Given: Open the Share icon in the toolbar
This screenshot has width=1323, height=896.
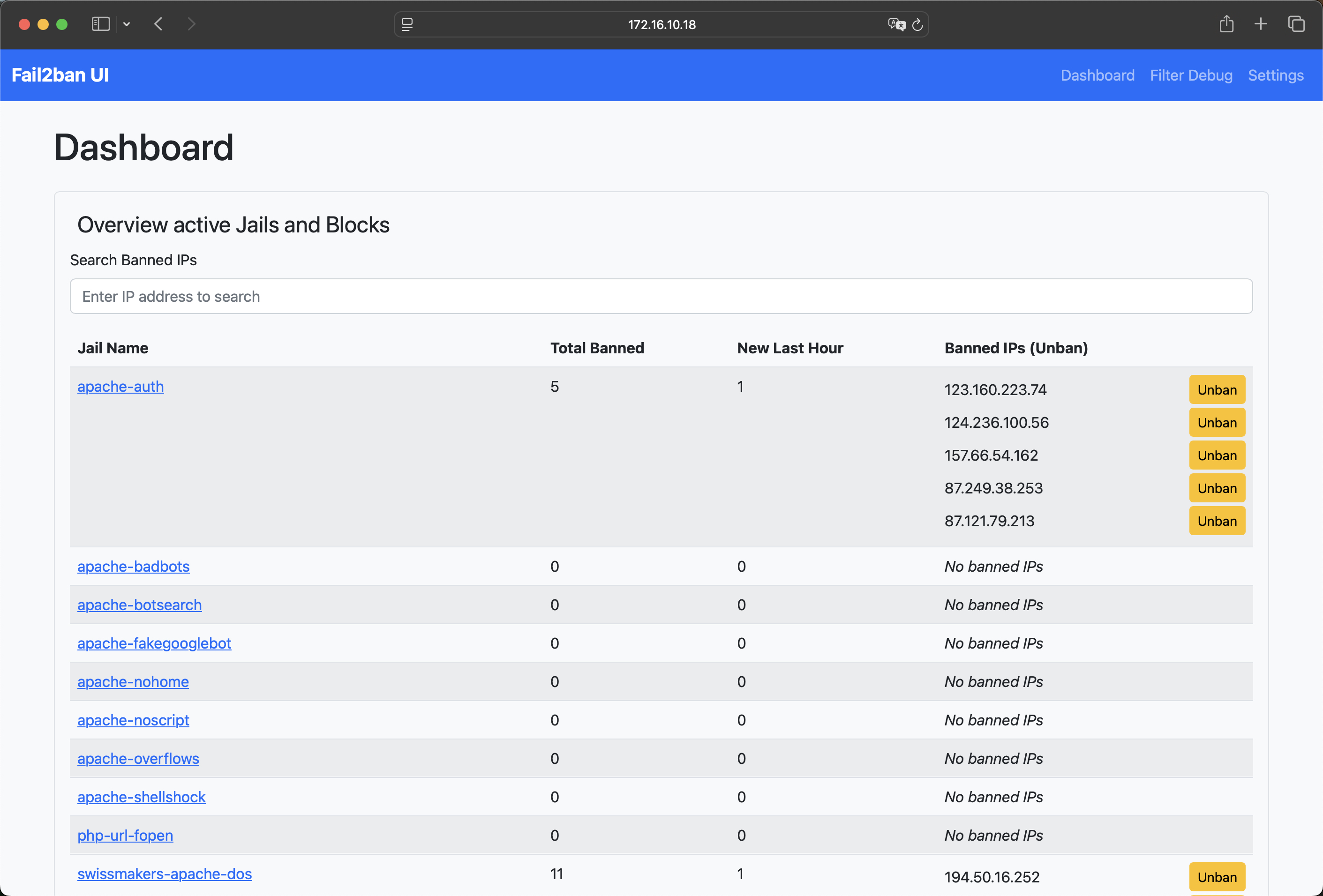Looking at the screenshot, I should click(x=1226, y=24).
